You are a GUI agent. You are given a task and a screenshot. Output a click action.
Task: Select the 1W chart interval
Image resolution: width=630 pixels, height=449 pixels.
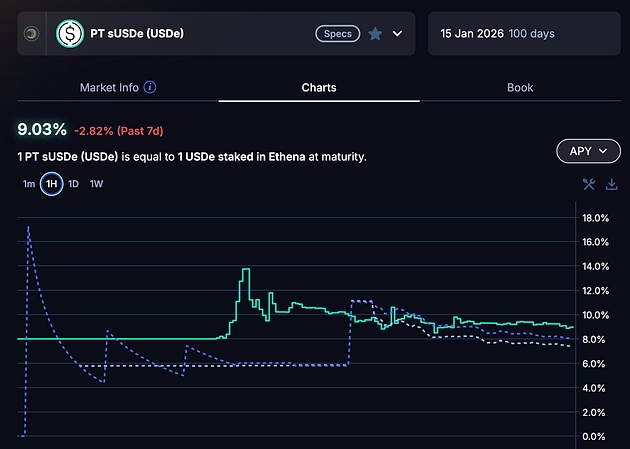point(96,184)
